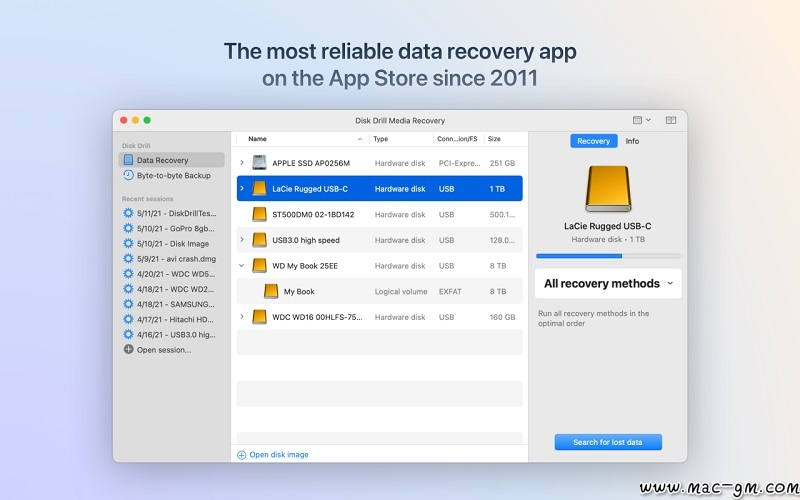
Task: Expand the APPLE SSD AP0256M row
Action: pyautogui.click(x=242, y=163)
